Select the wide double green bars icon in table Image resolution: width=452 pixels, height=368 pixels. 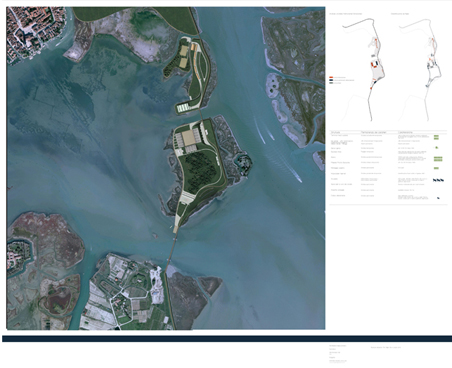(x=438, y=159)
